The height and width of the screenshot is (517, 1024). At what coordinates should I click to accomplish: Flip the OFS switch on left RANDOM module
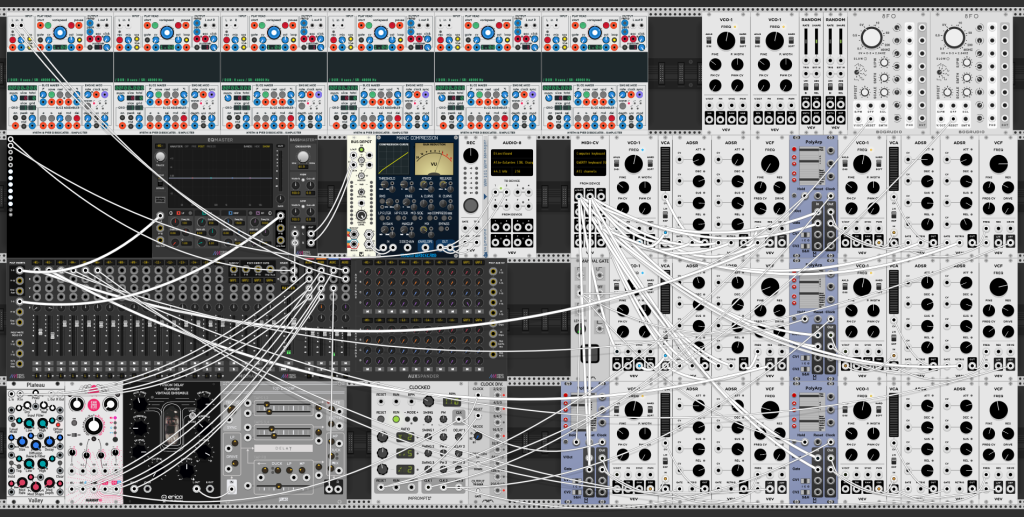click(806, 87)
